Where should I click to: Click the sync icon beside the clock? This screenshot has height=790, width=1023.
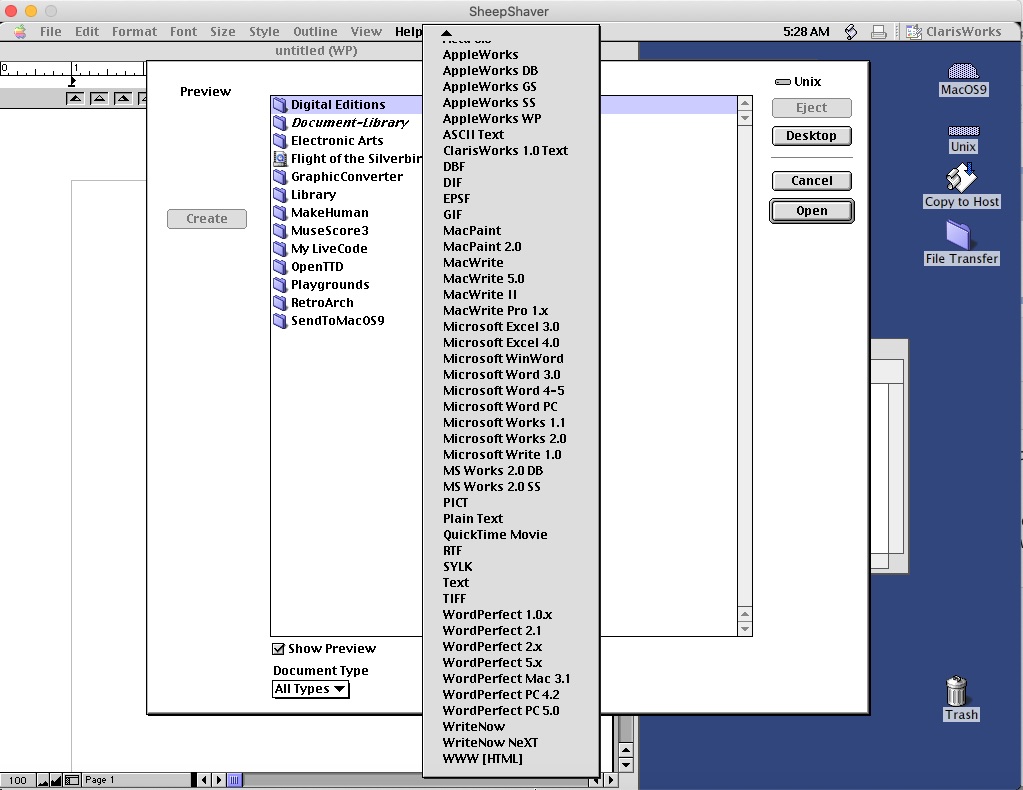(x=851, y=31)
